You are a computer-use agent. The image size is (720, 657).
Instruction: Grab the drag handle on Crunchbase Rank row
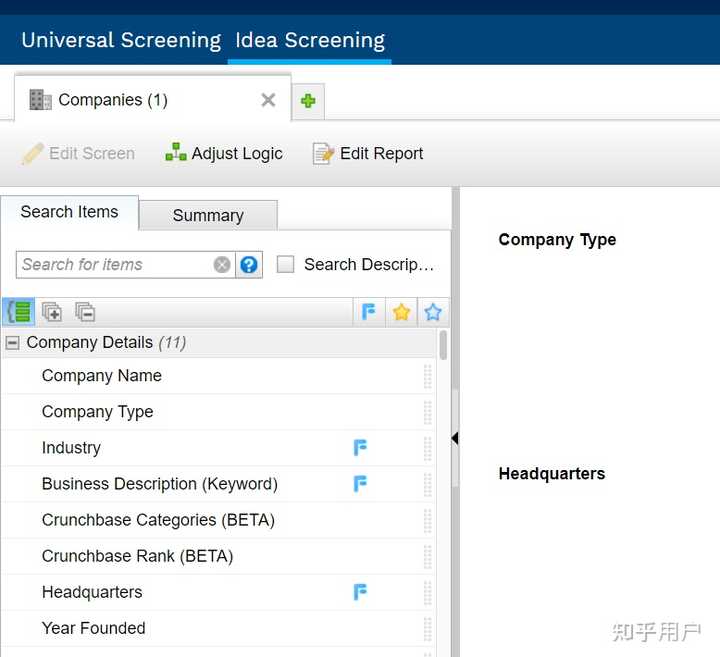click(x=428, y=556)
